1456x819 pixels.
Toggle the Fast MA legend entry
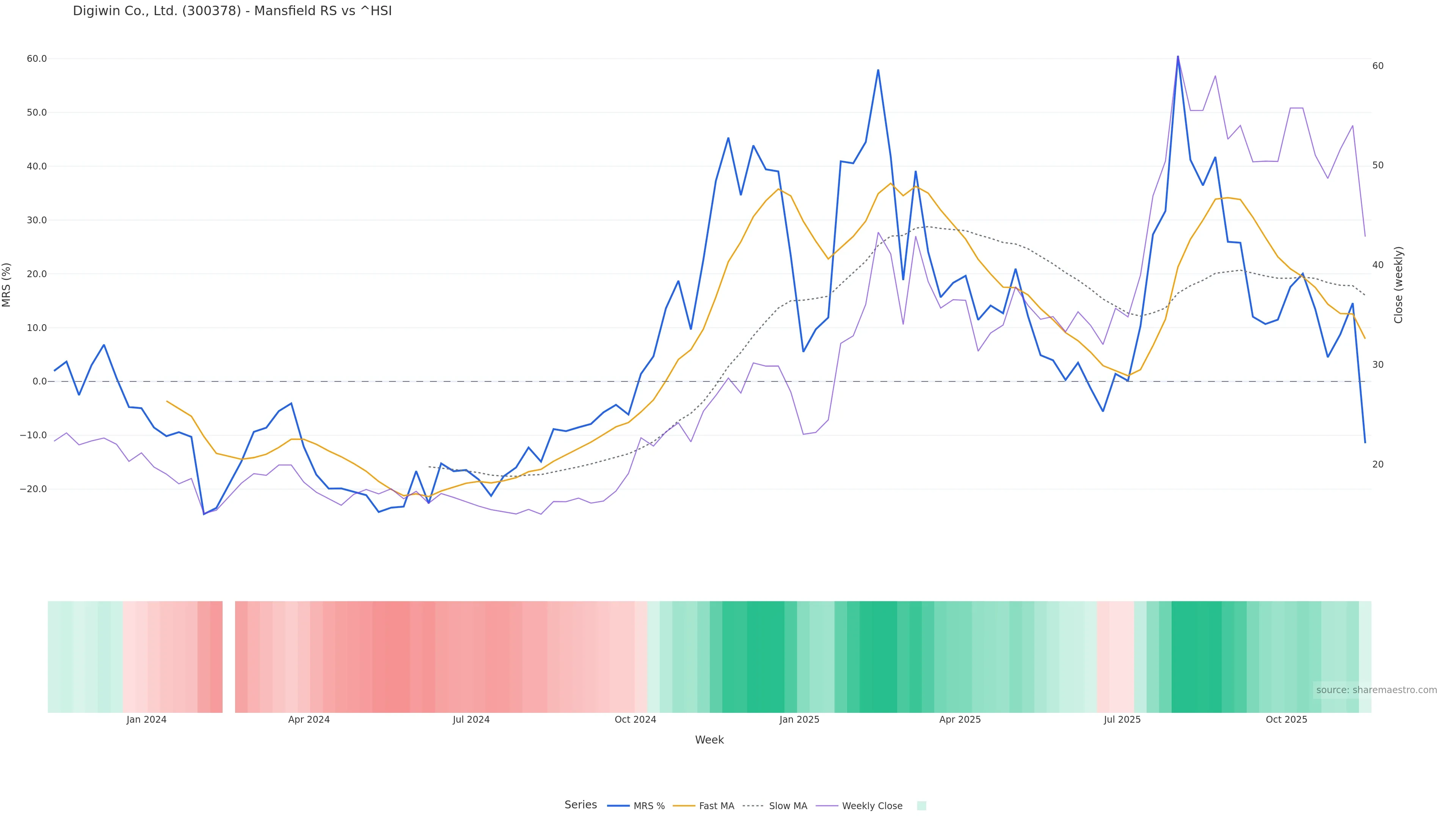click(716, 806)
